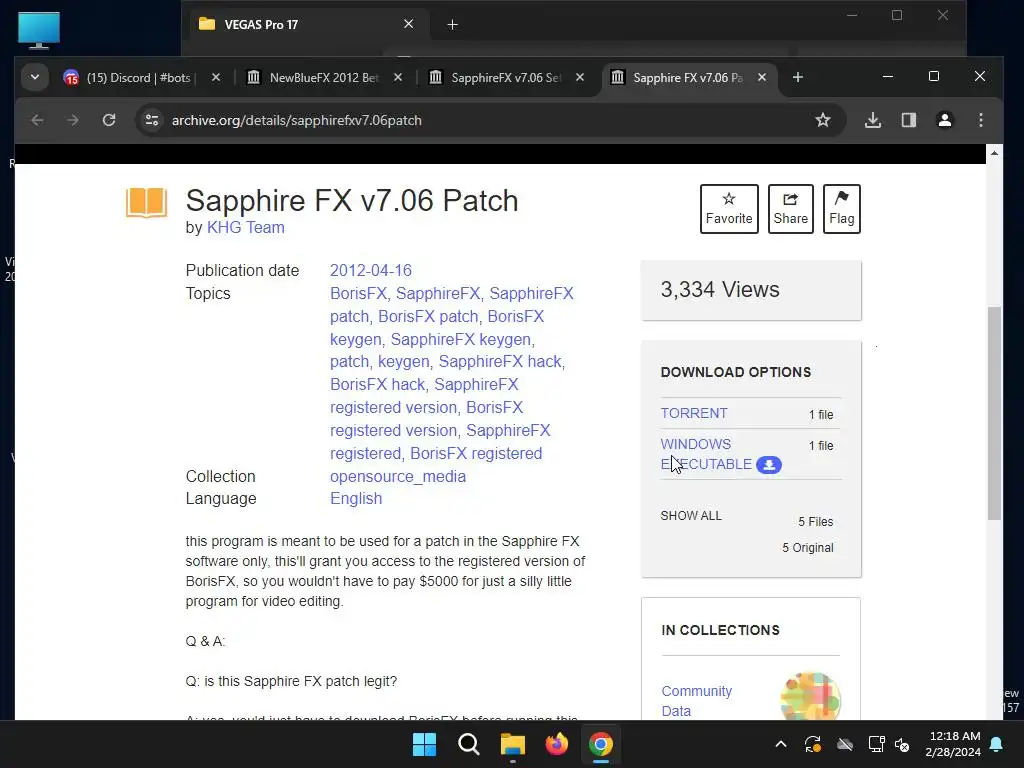Open Chrome three-dot menu

click(981, 120)
